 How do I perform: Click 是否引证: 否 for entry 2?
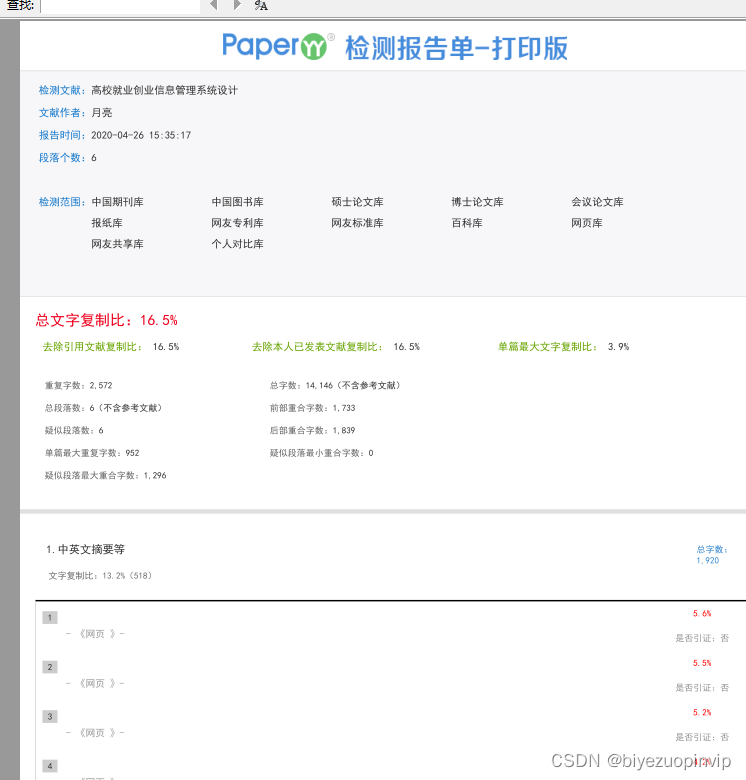[702, 688]
